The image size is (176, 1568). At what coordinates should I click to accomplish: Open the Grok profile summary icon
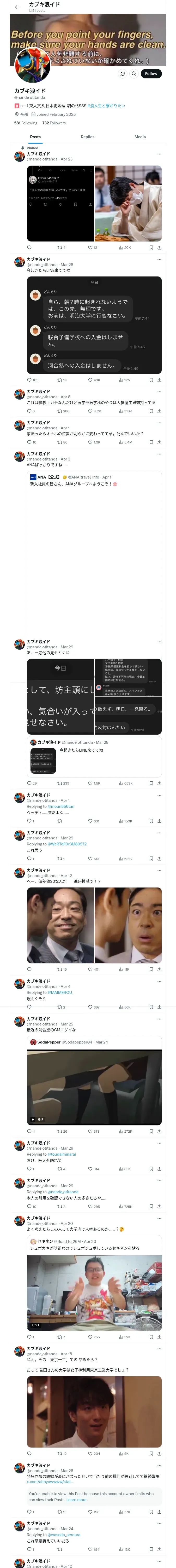[x=122, y=74]
